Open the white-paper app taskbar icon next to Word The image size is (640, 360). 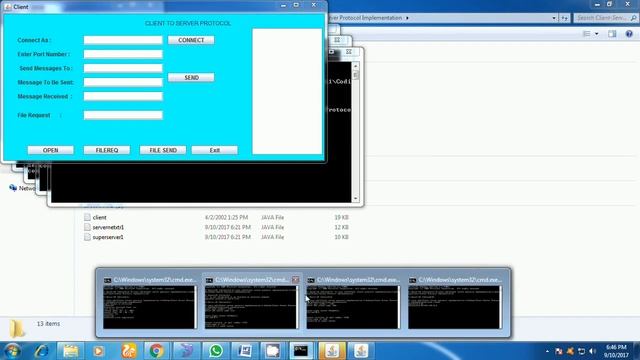click(273, 351)
